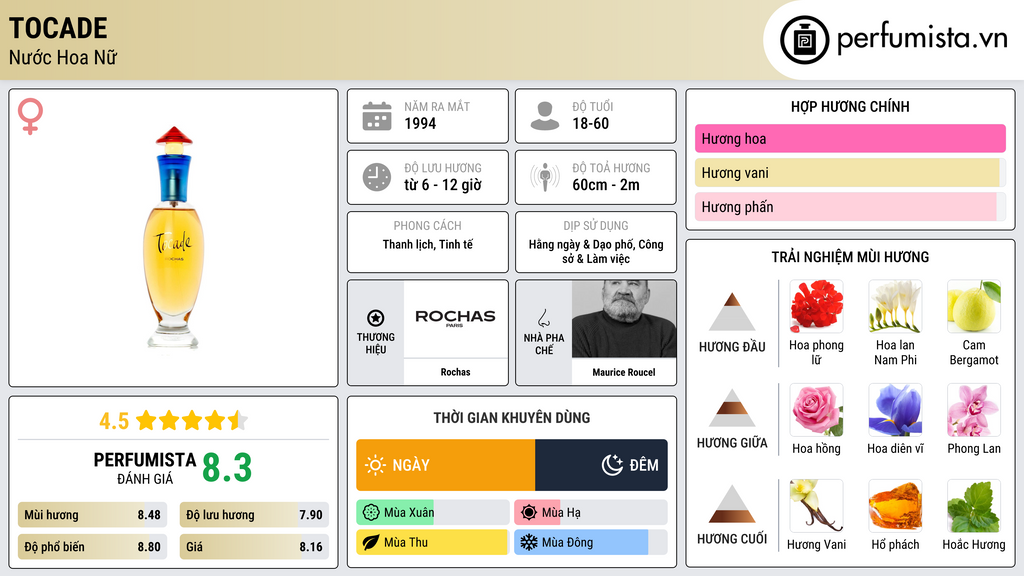Screen dimensions: 1024x576
Task: Click the Mùa Hạ season bar
Action: coord(591,513)
